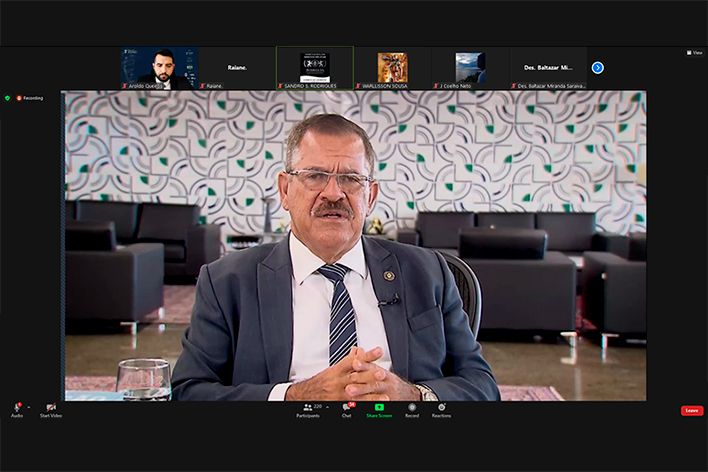Image resolution: width=708 pixels, height=472 pixels.
Task: Click the green encryption shield icon
Action: [7, 98]
